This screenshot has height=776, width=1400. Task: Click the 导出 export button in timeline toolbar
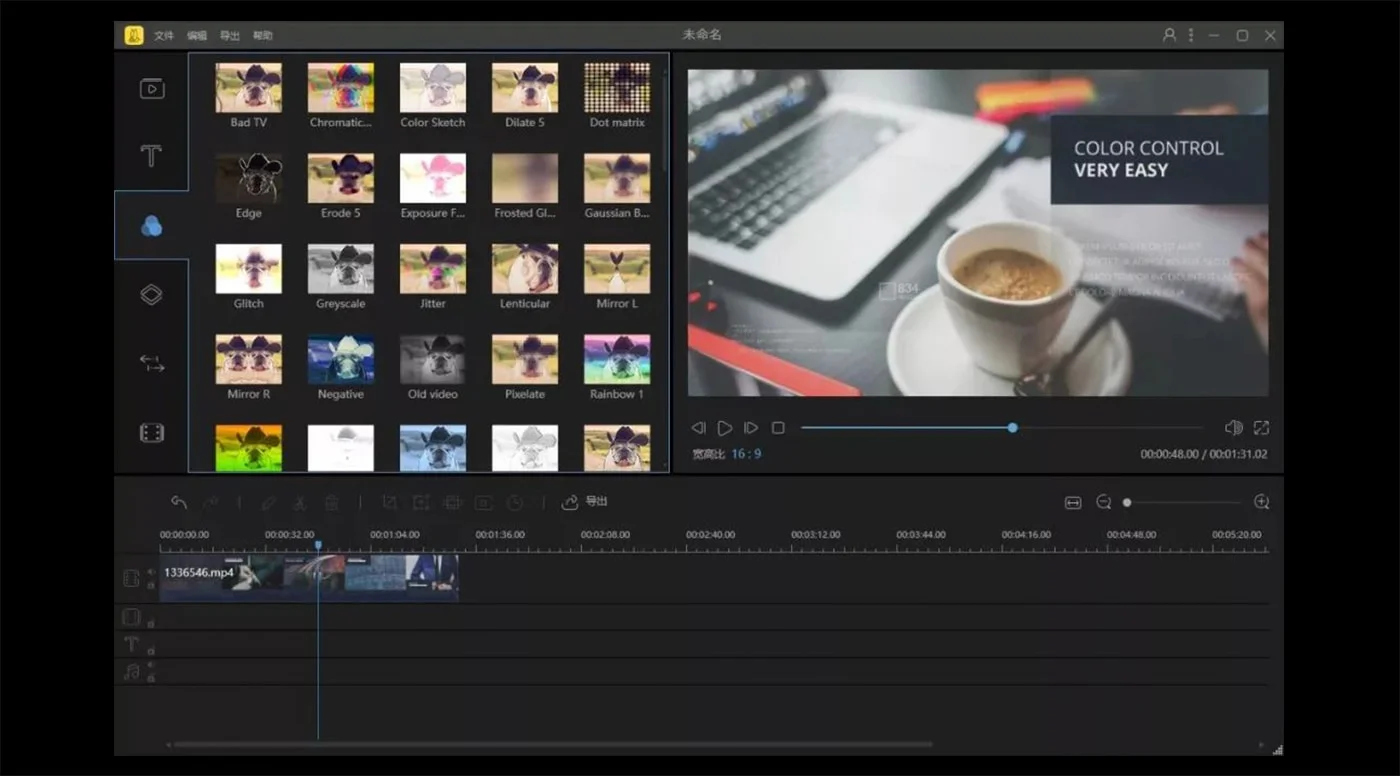(x=585, y=502)
